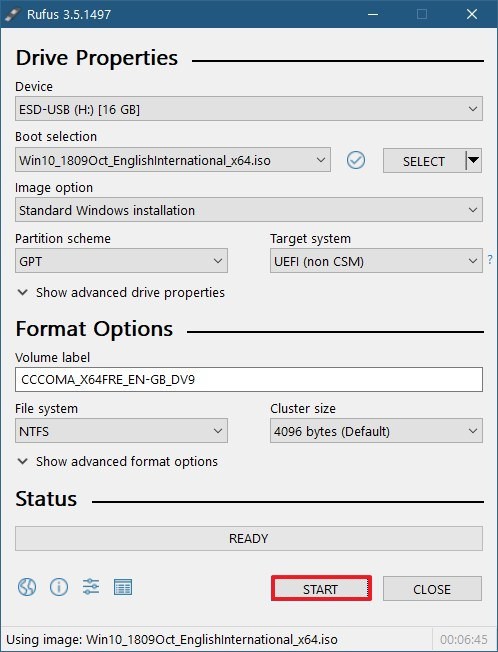Viewport: 498px width, 652px height.
Task: Open the Device dropdown
Action: click(x=249, y=109)
